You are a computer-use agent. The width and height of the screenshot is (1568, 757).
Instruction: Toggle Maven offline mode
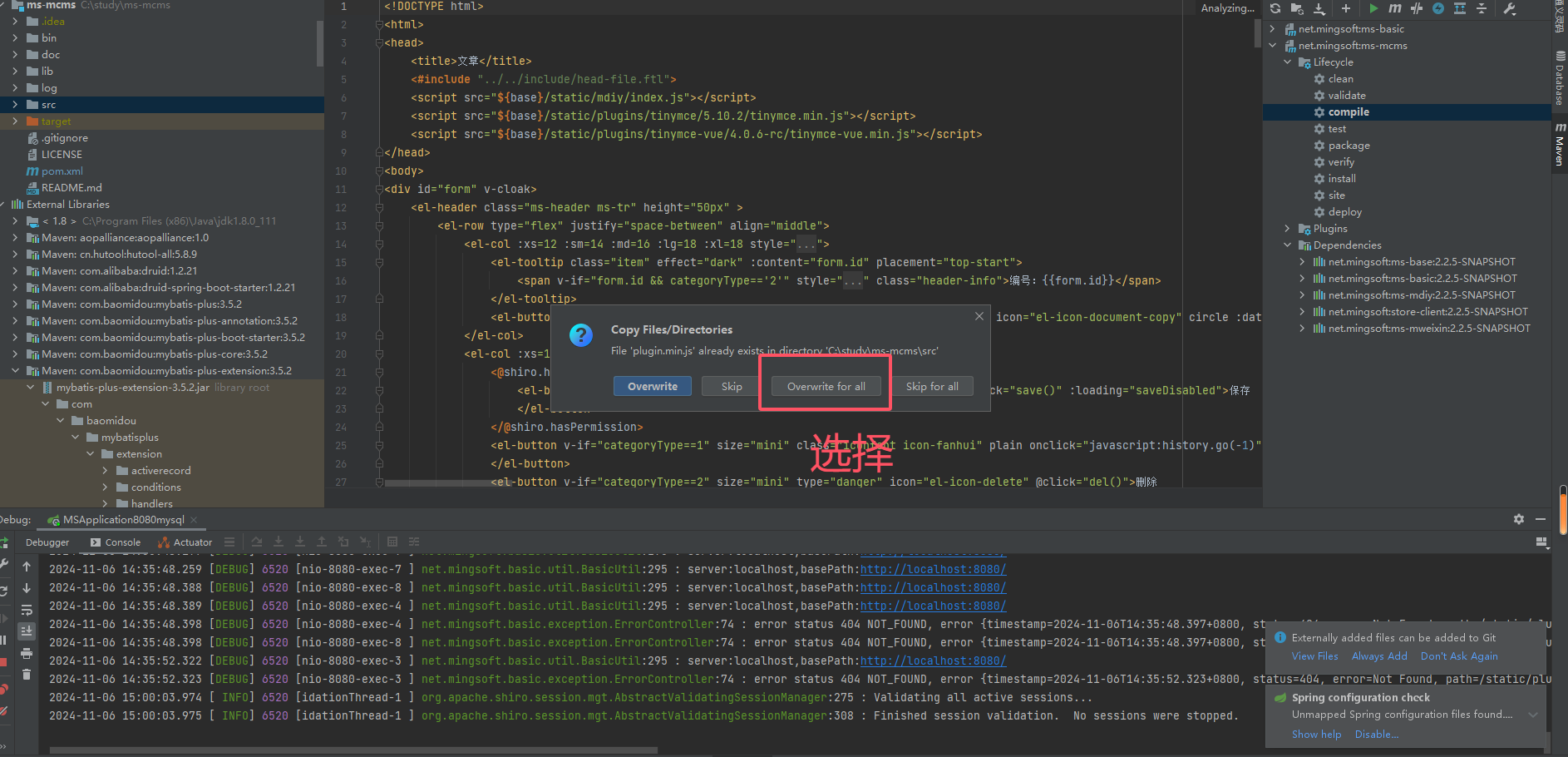coord(1417,8)
